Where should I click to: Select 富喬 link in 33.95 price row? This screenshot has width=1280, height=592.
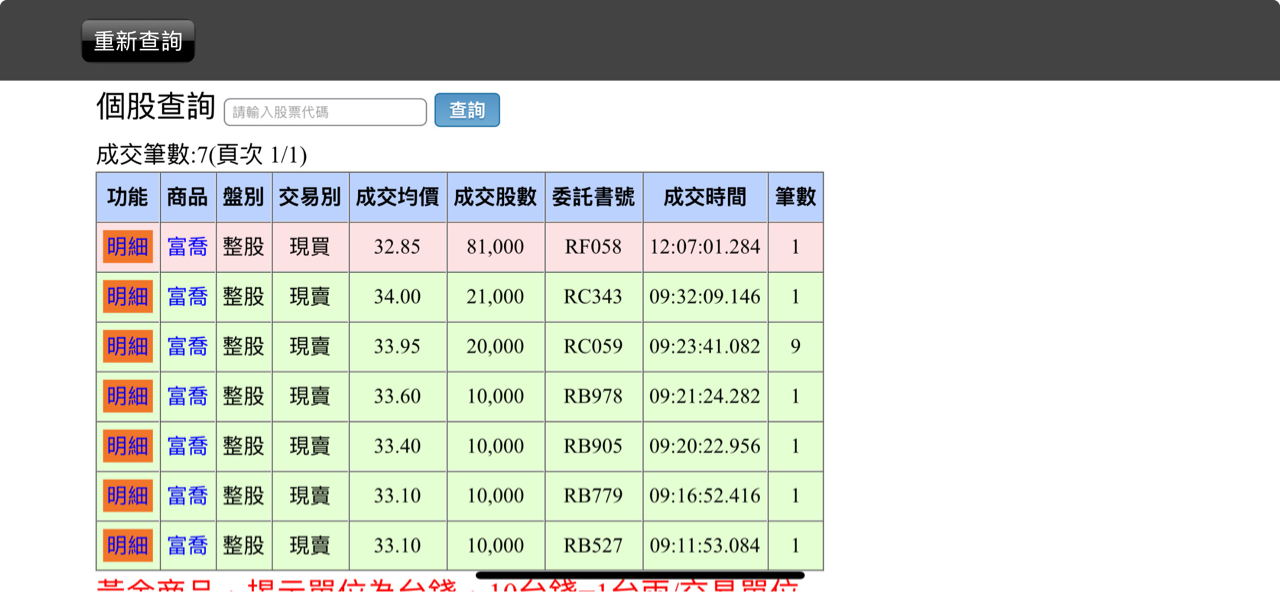[x=188, y=347]
